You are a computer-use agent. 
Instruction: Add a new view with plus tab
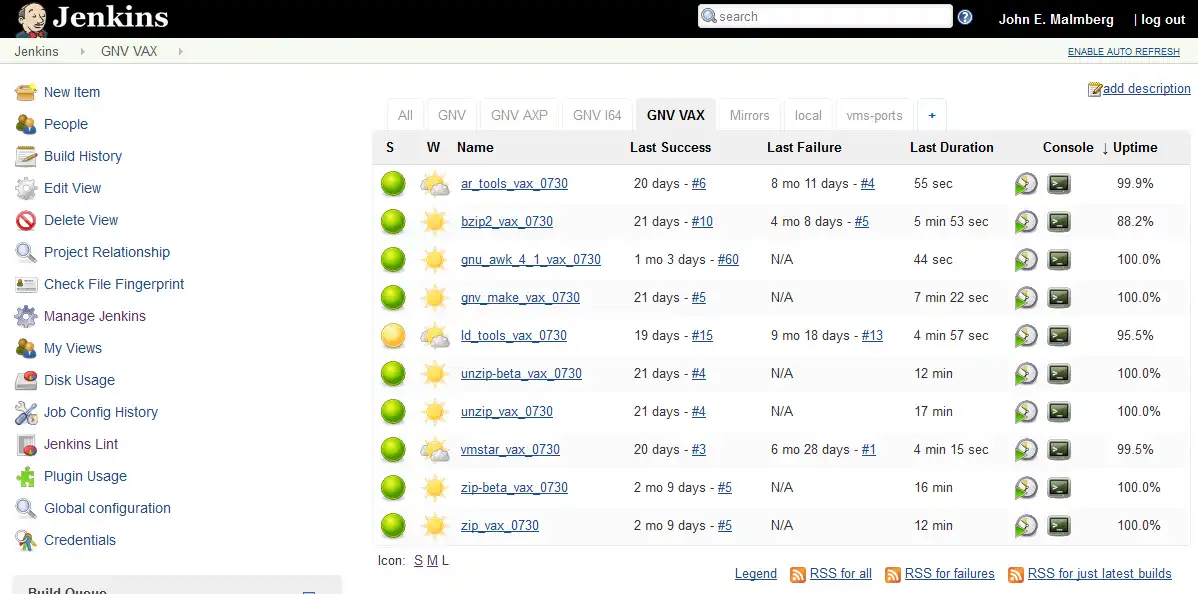931,115
